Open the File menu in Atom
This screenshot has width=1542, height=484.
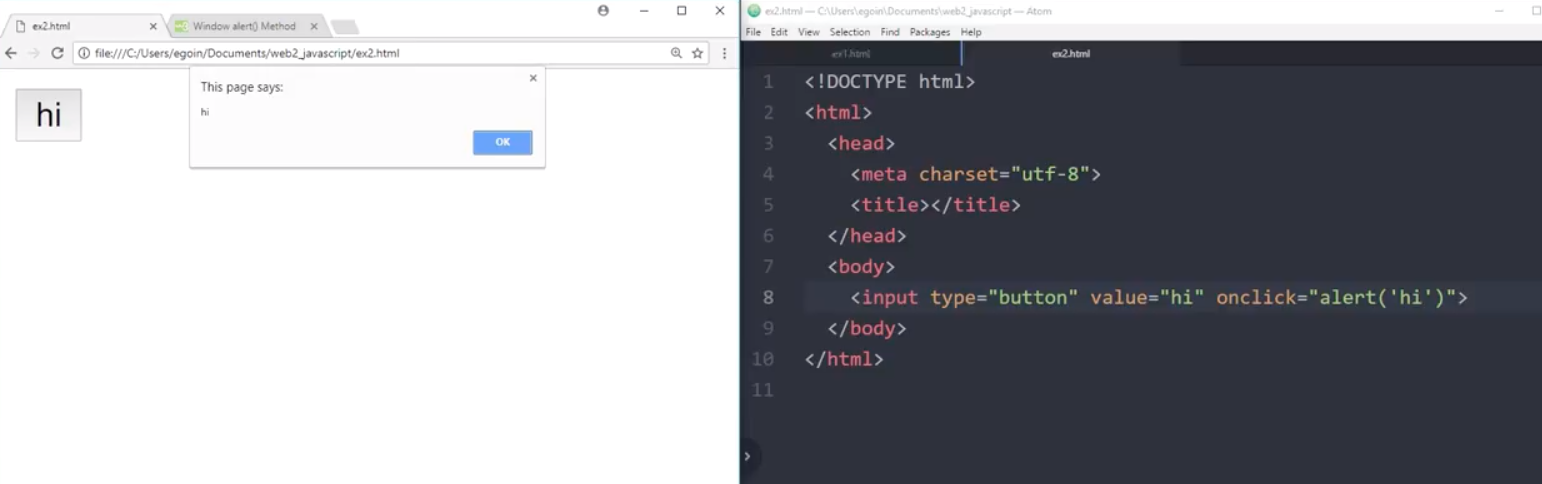pyautogui.click(x=753, y=32)
